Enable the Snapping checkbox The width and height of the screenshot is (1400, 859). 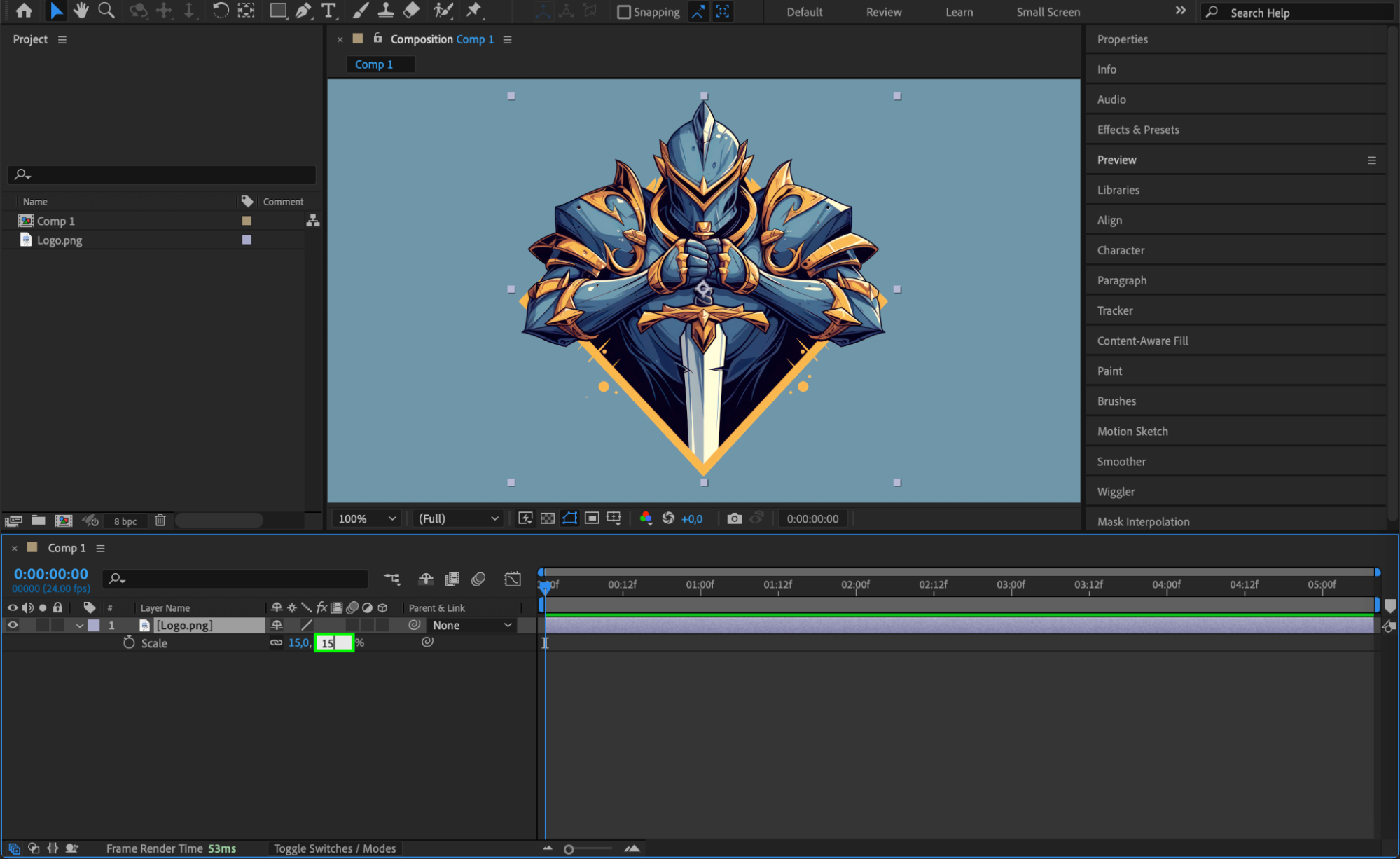pyautogui.click(x=623, y=12)
